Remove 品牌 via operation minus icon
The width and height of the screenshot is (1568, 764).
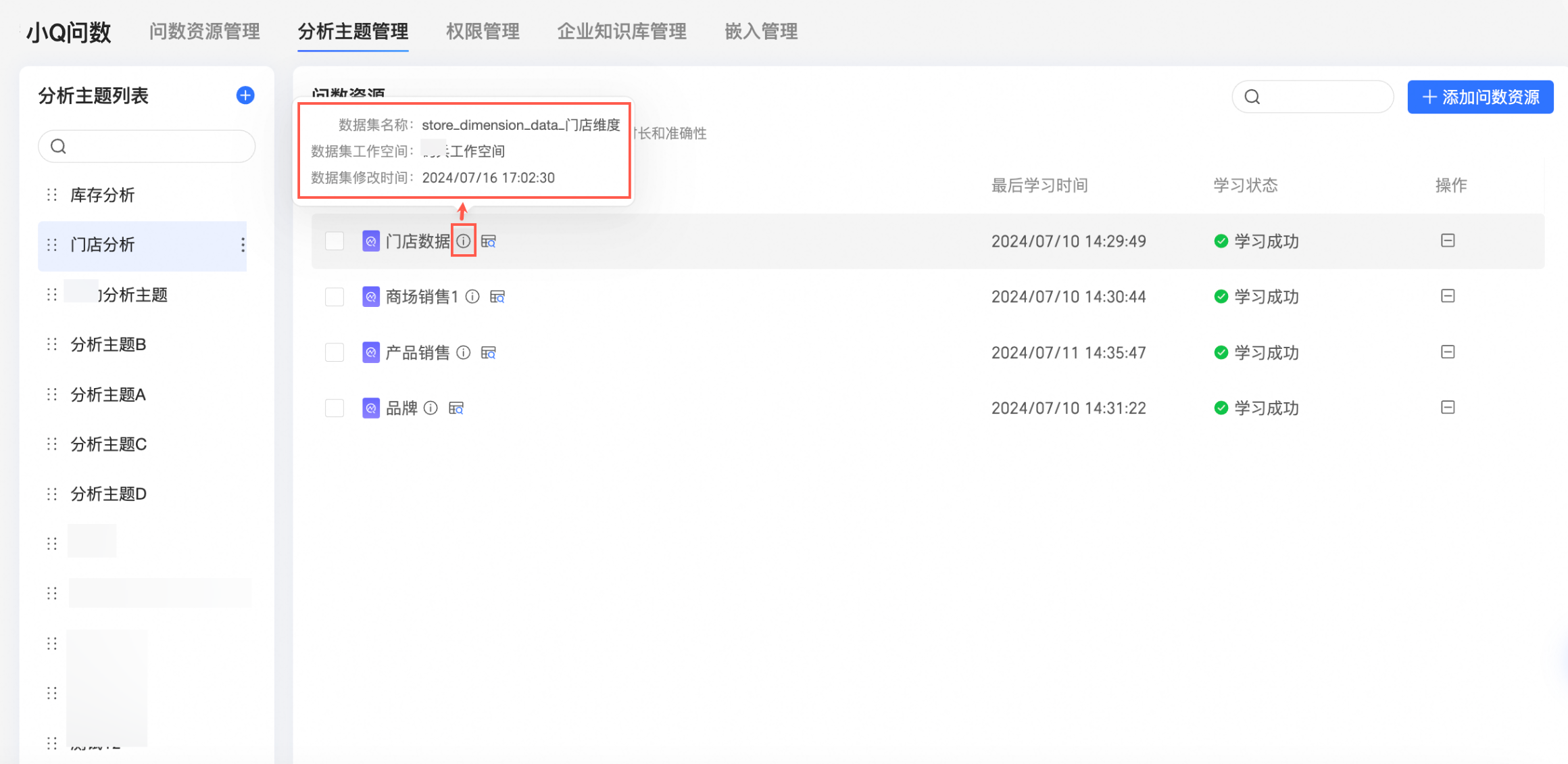tap(1448, 408)
